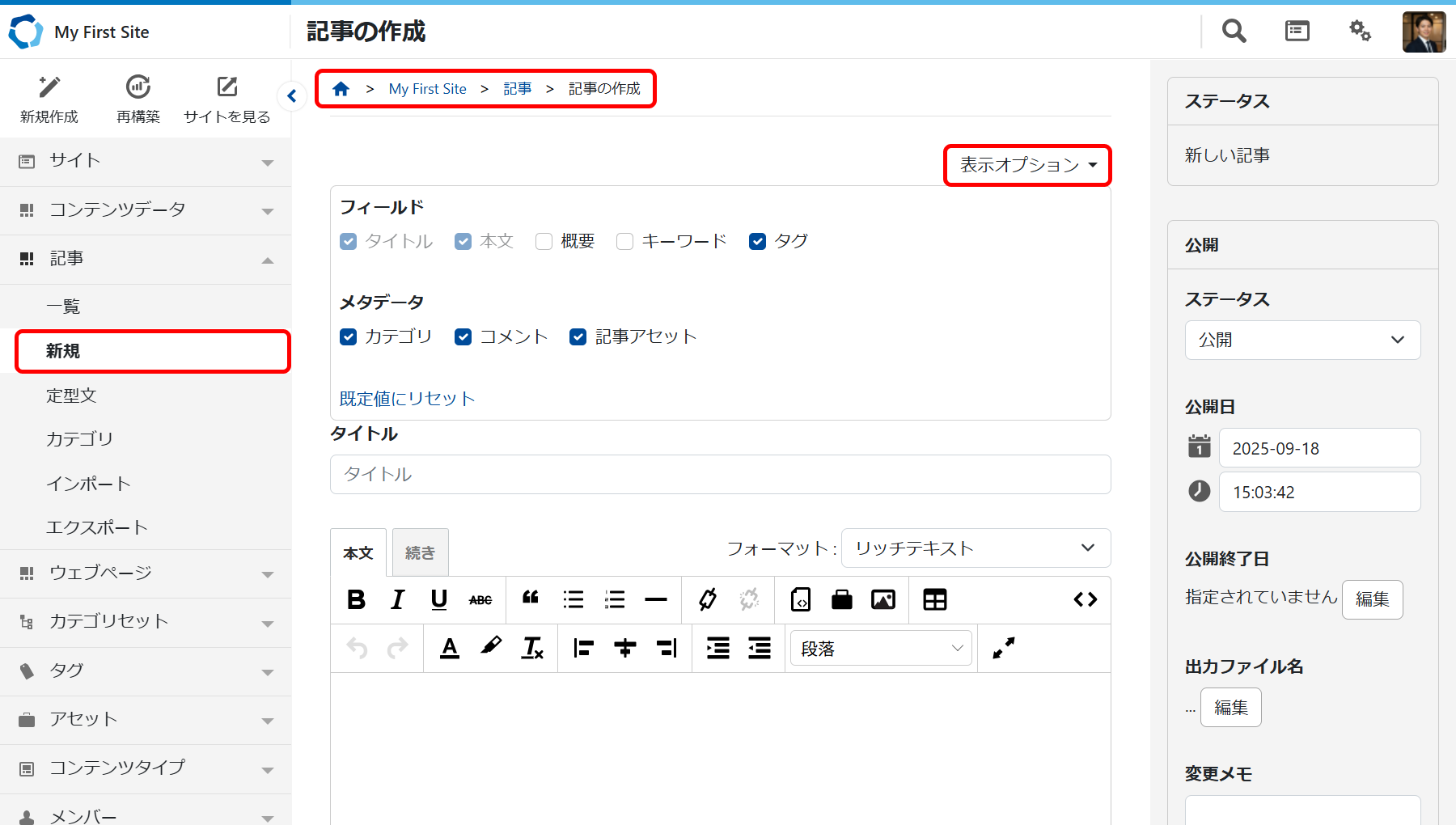The width and height of the screenshot is (1456, 825).
Task: Enable the 概要 checkbox
Action: (544, 242)
